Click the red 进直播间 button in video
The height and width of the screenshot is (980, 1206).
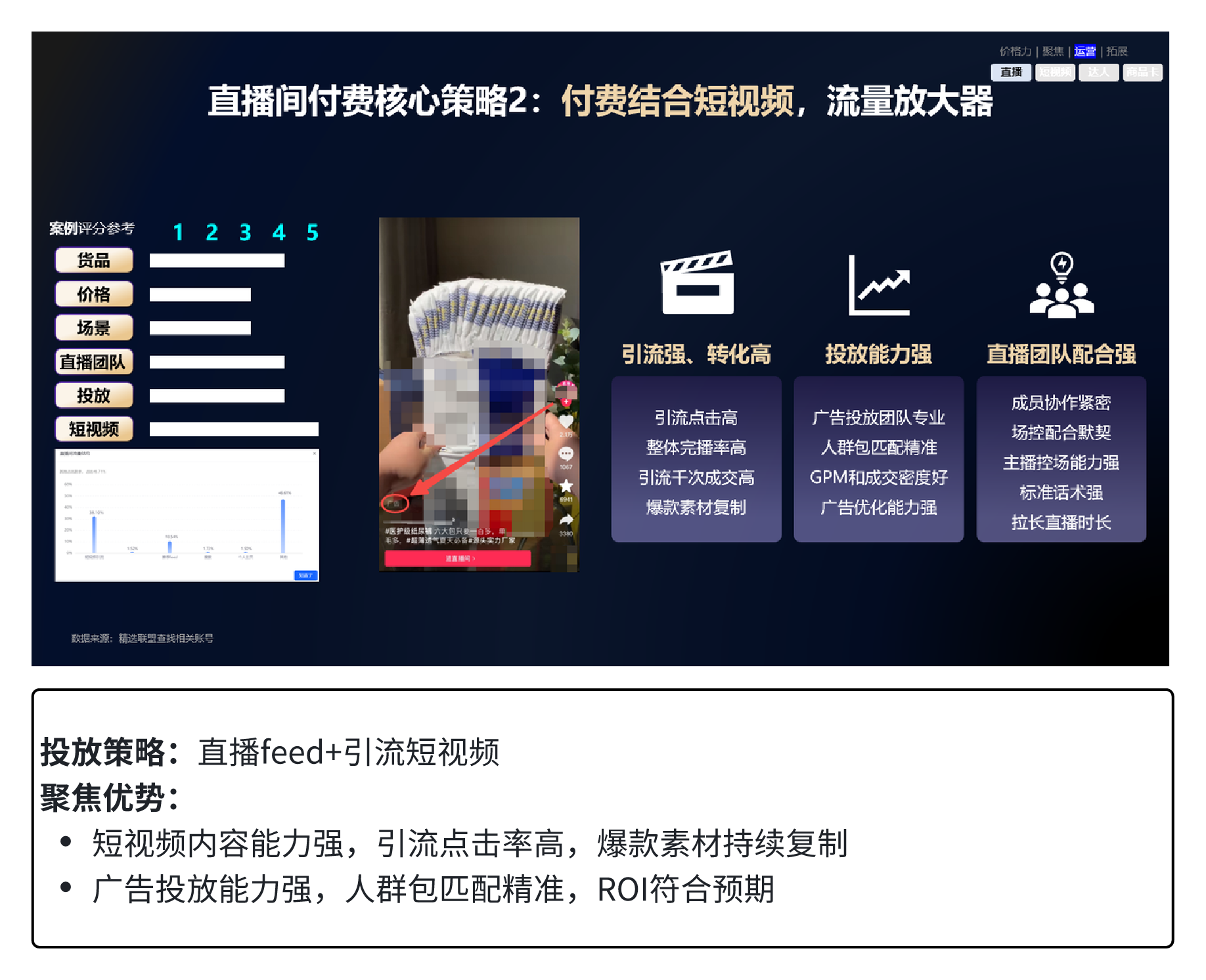458,558
